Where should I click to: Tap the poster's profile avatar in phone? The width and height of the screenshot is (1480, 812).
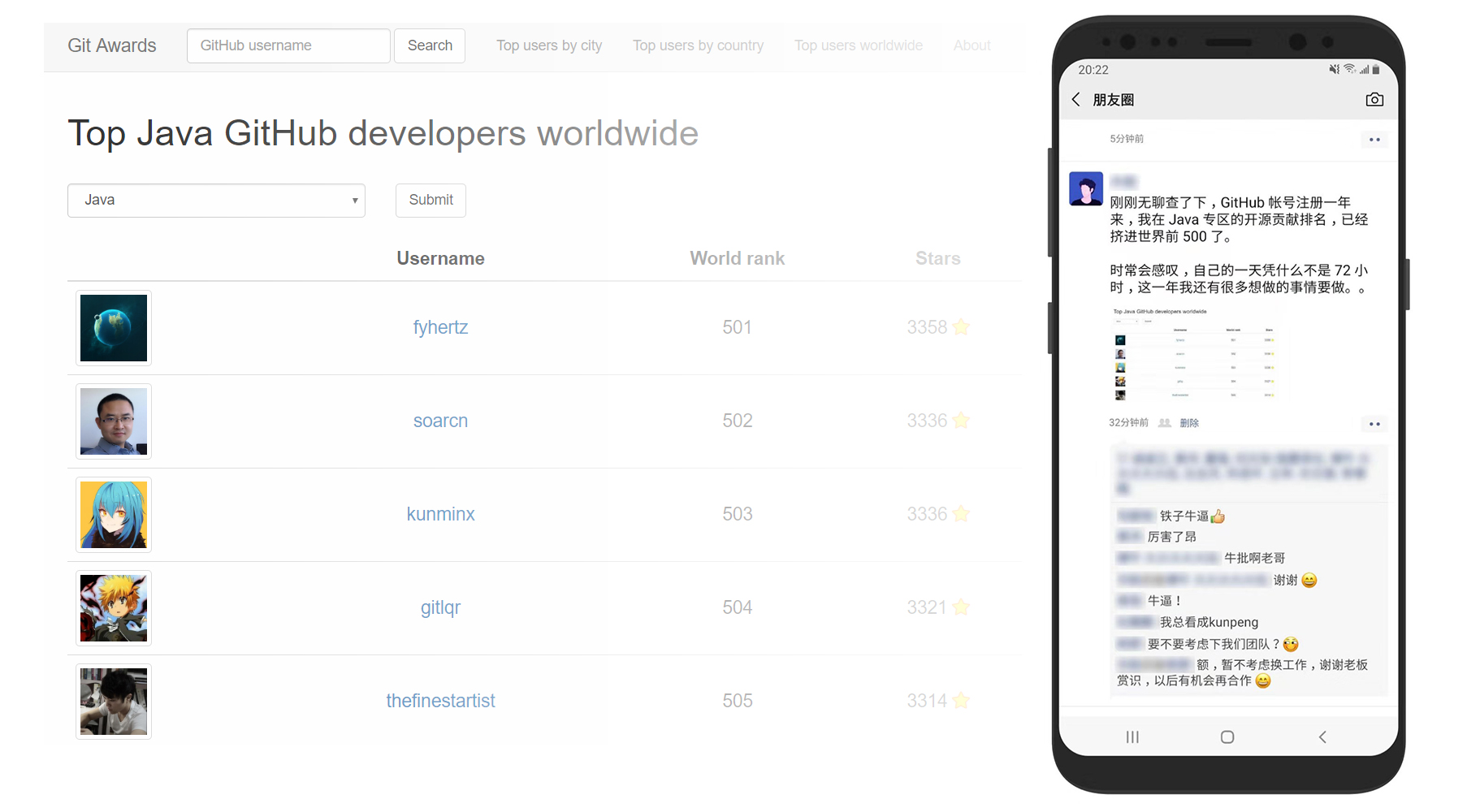[x=1086, y=188]
